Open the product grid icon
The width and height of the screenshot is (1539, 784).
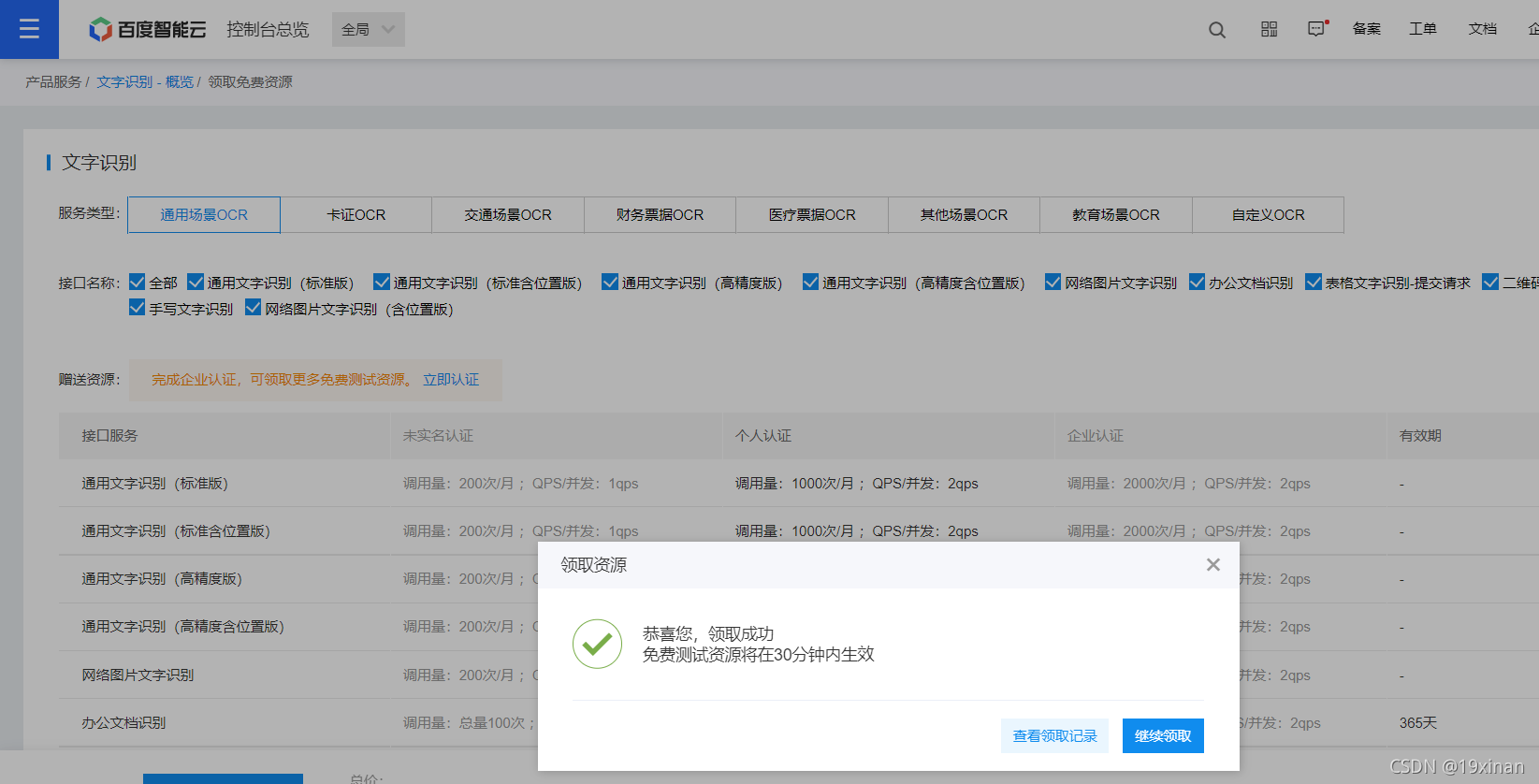tap(1269, 30)
